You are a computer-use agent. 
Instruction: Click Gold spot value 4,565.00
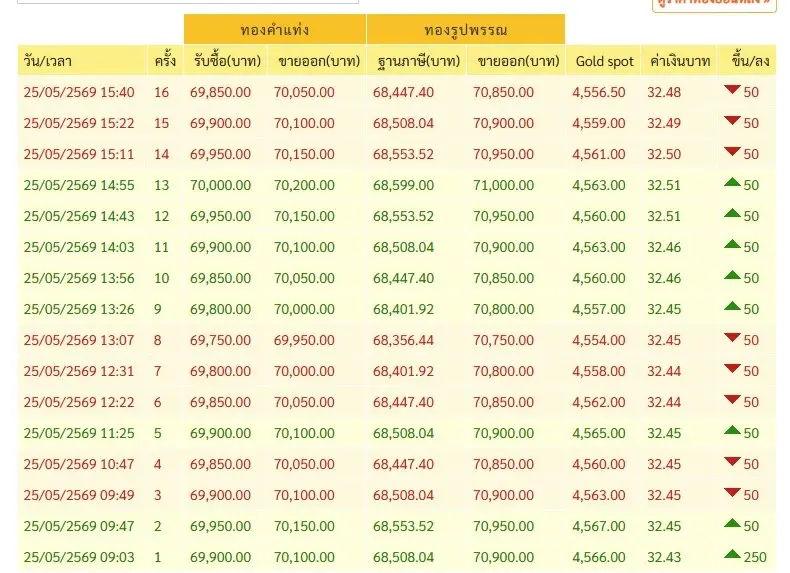coord(599,433)
